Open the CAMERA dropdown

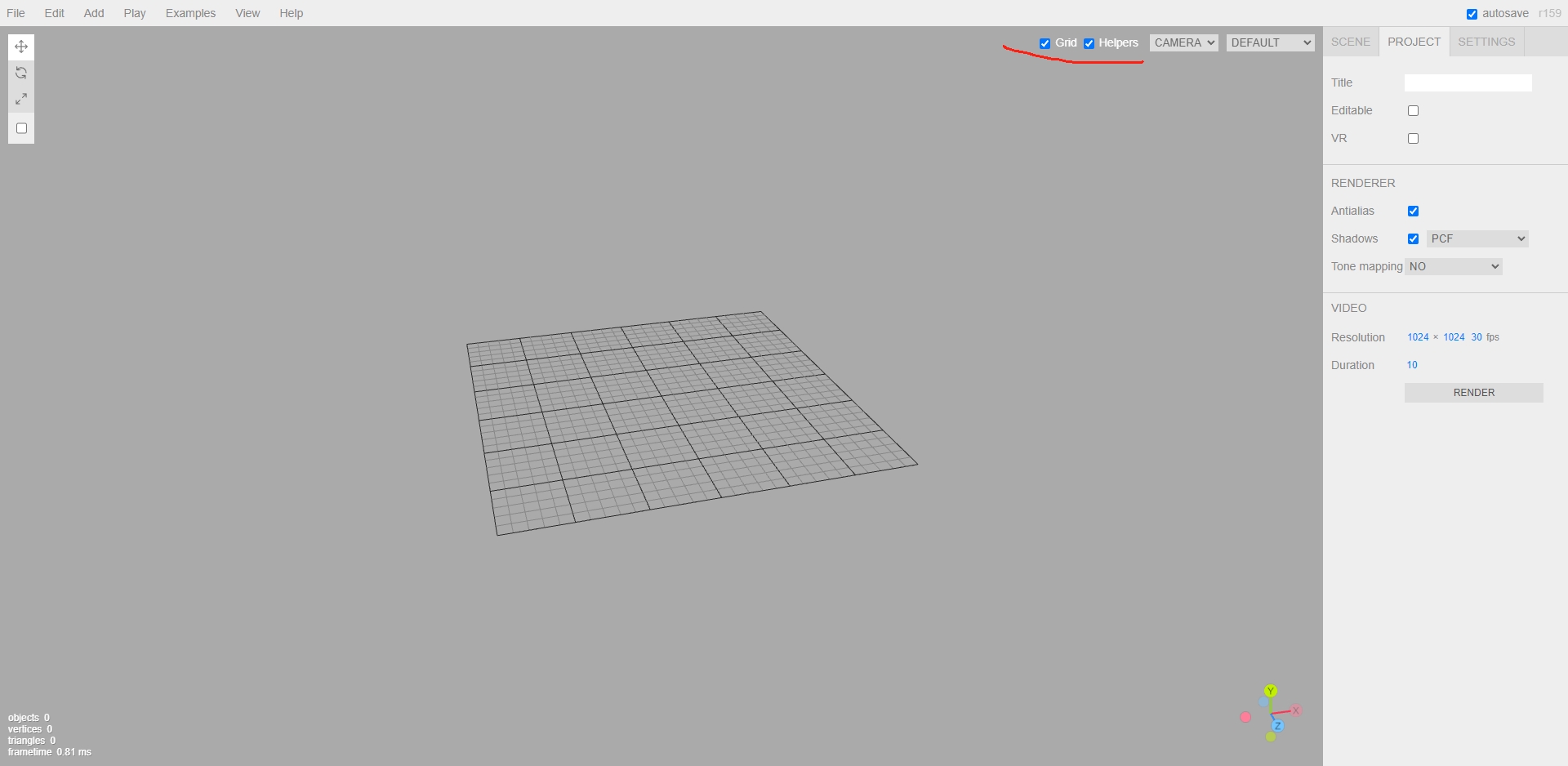(x=1184, y=42)
